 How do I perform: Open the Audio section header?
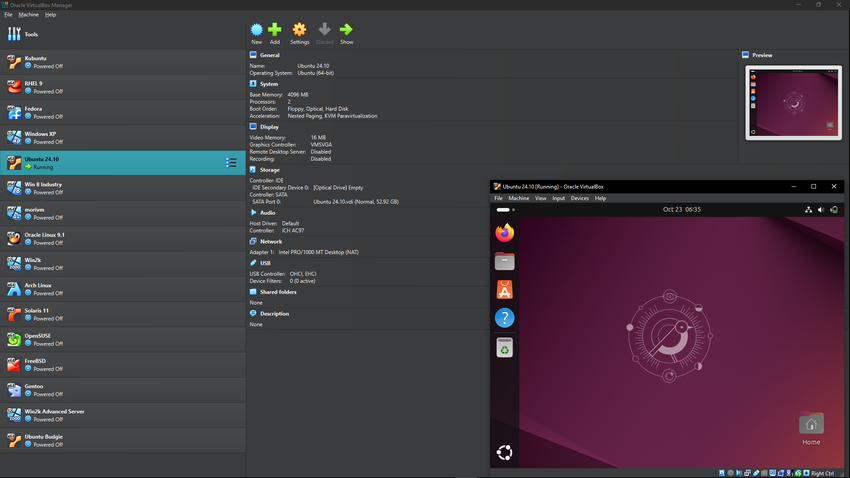(x=267, y=213)
